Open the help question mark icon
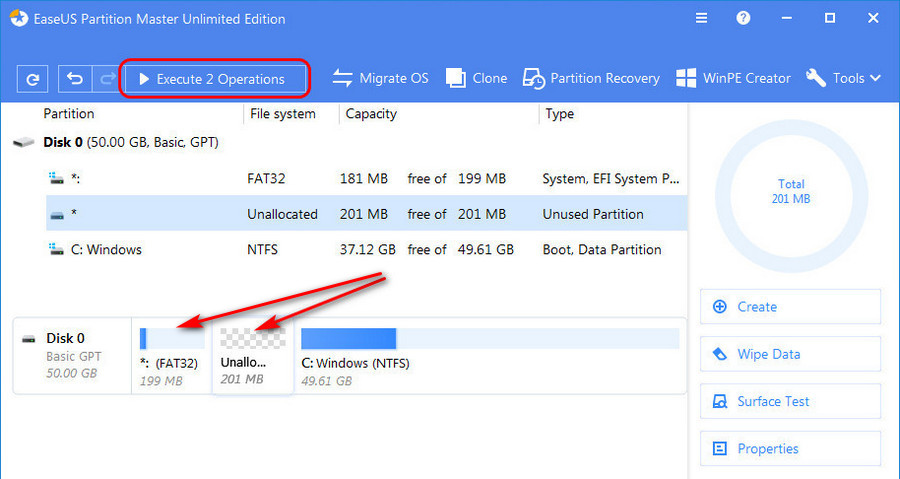The image size is (900, 479). 743,18
